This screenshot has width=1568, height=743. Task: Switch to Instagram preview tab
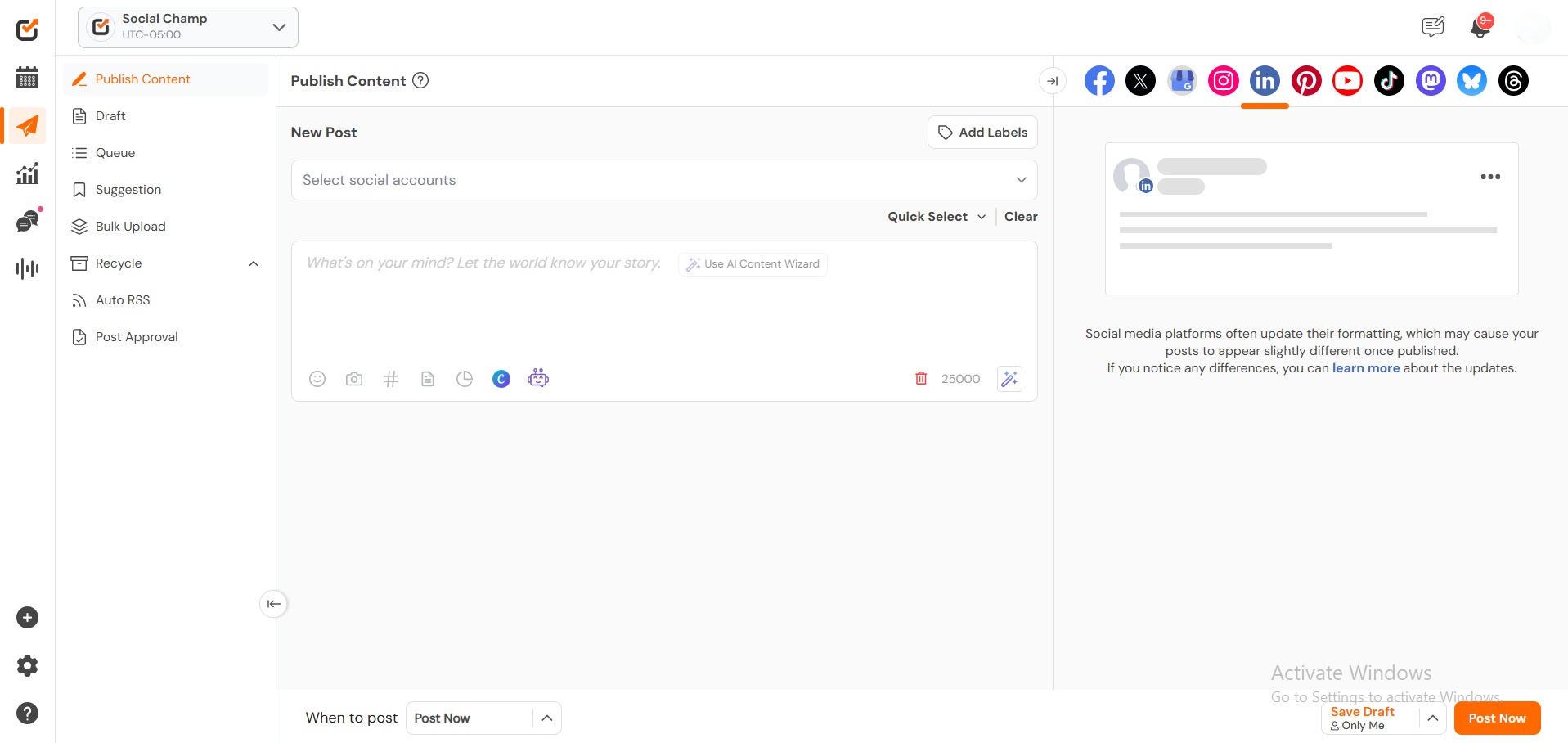coord(1224,81)
